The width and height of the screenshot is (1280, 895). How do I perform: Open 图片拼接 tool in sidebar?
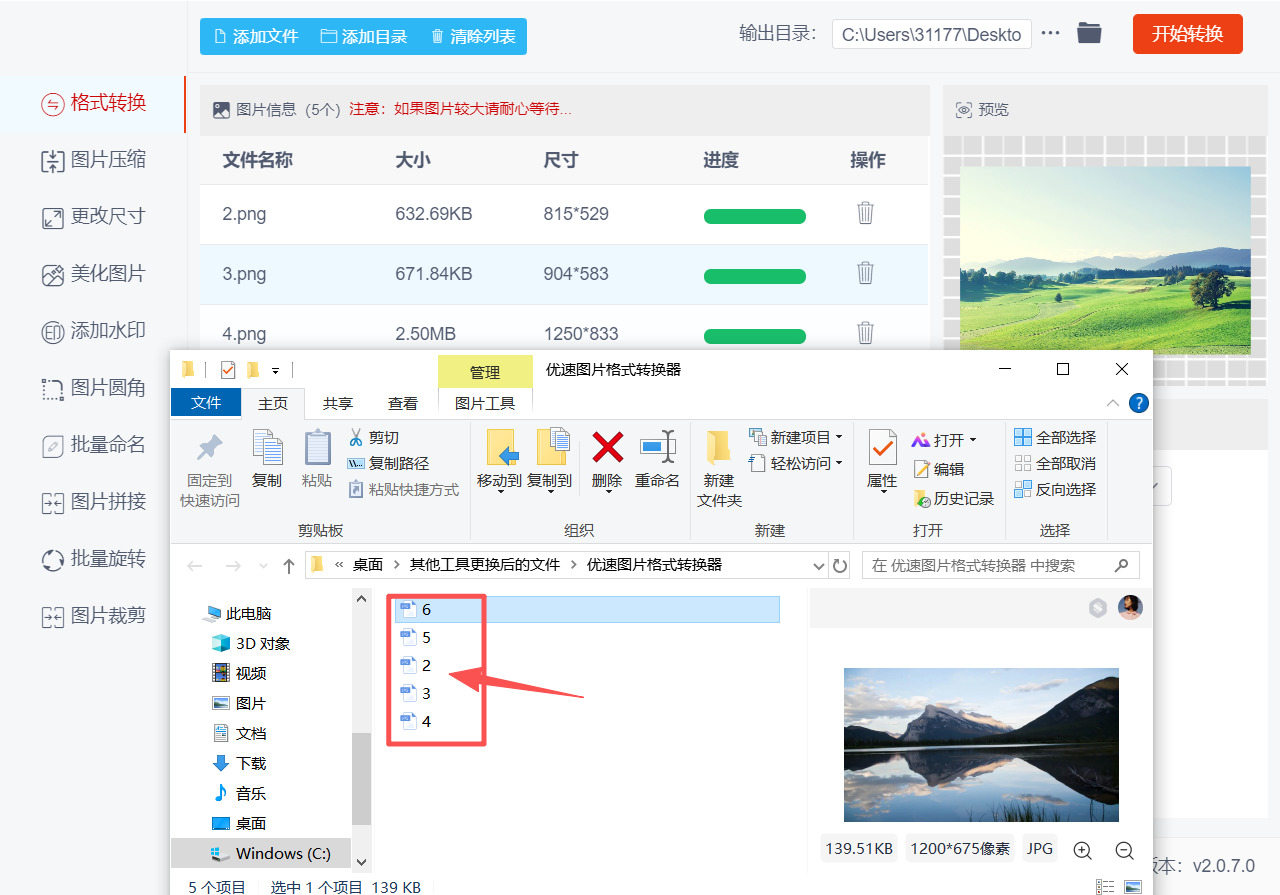(93, 502)
